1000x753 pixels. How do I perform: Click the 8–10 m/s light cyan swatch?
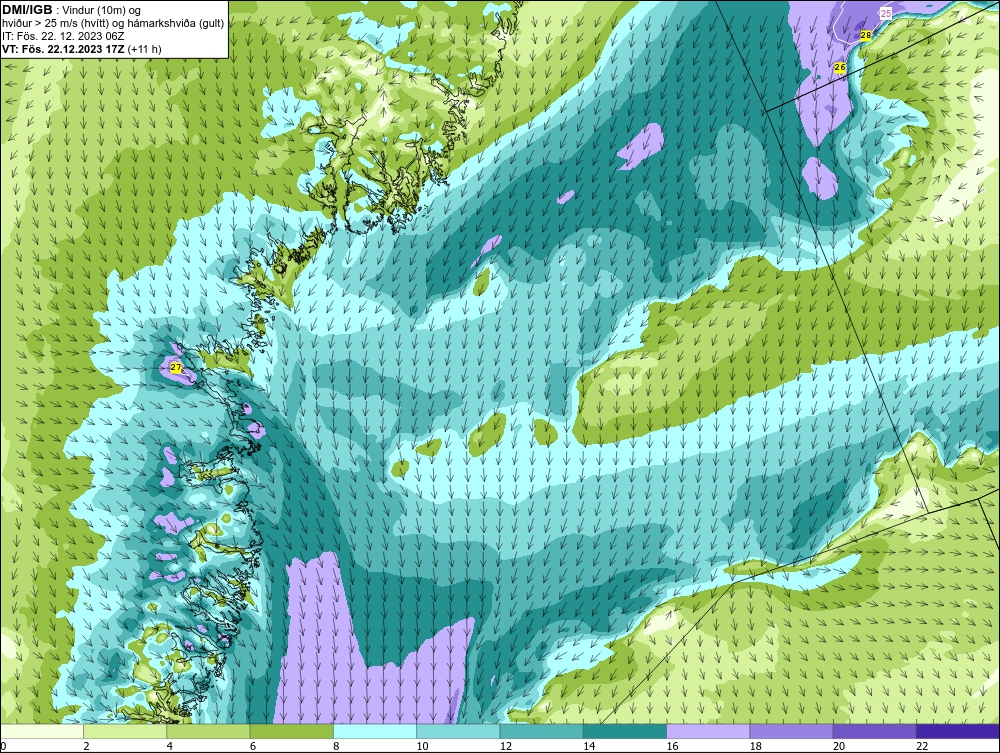click(x=375, y=731)
